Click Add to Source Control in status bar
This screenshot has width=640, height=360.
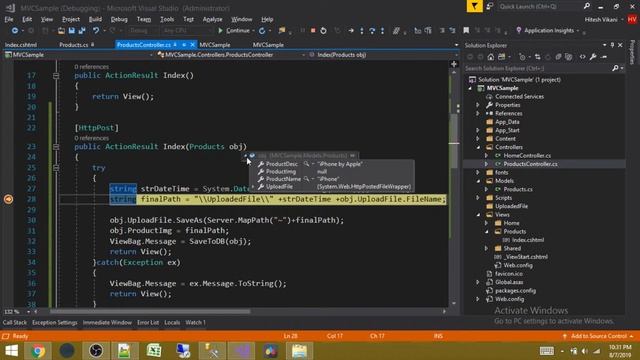tap(598, 336)
